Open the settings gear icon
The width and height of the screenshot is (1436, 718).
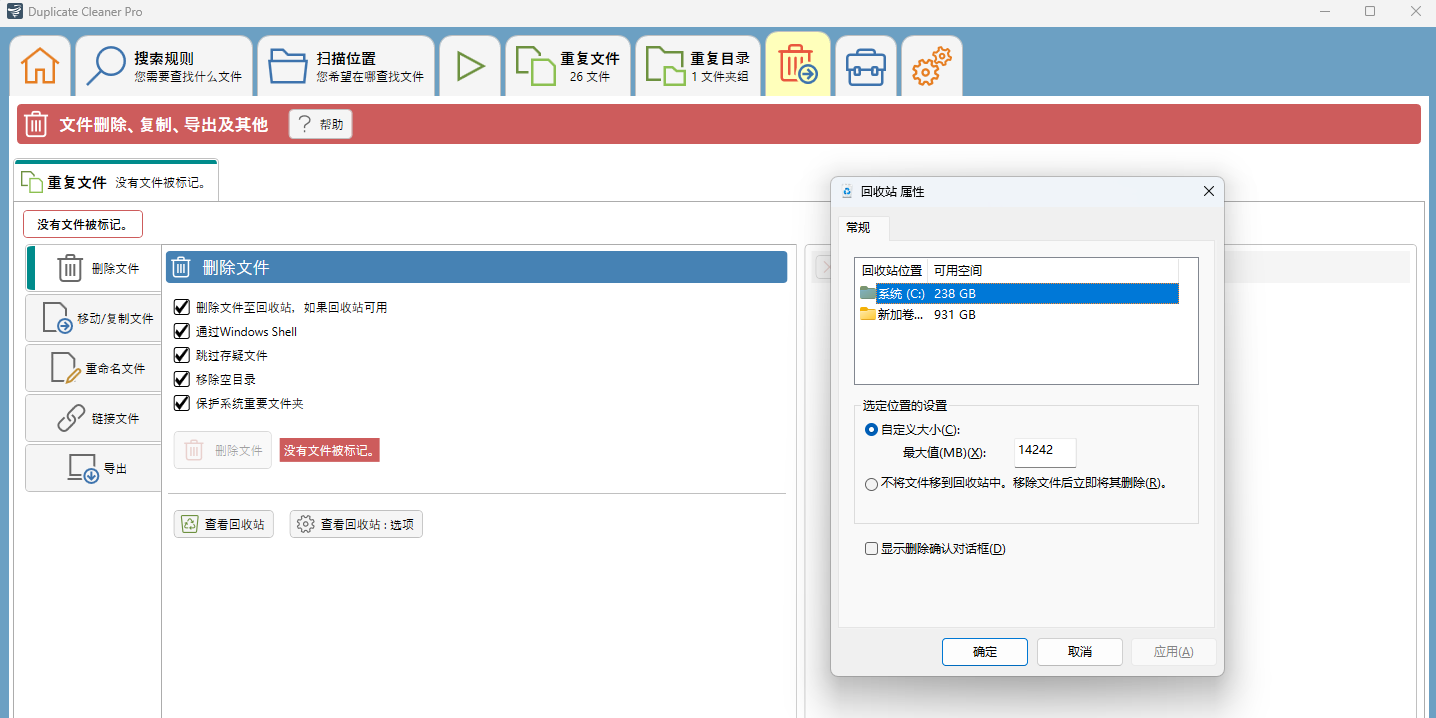[930, 64]
